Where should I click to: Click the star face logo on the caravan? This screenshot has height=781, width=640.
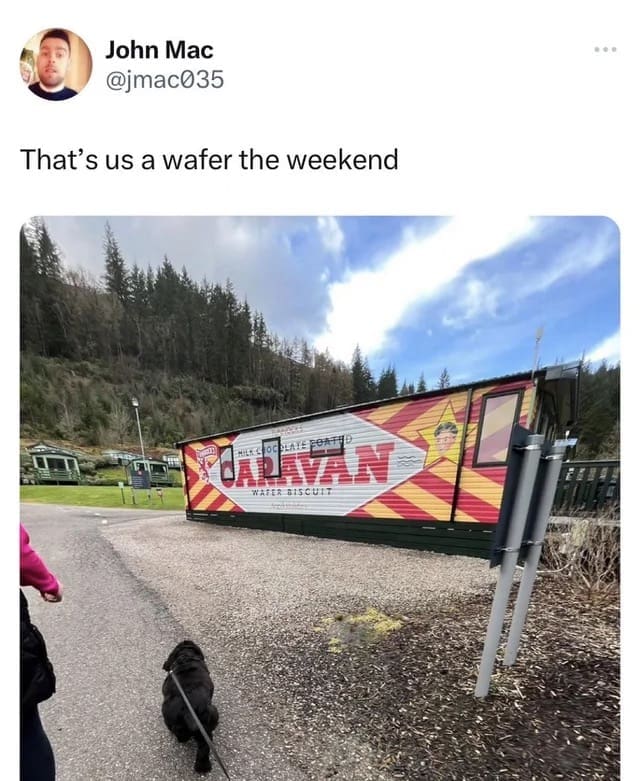point(445,433)
